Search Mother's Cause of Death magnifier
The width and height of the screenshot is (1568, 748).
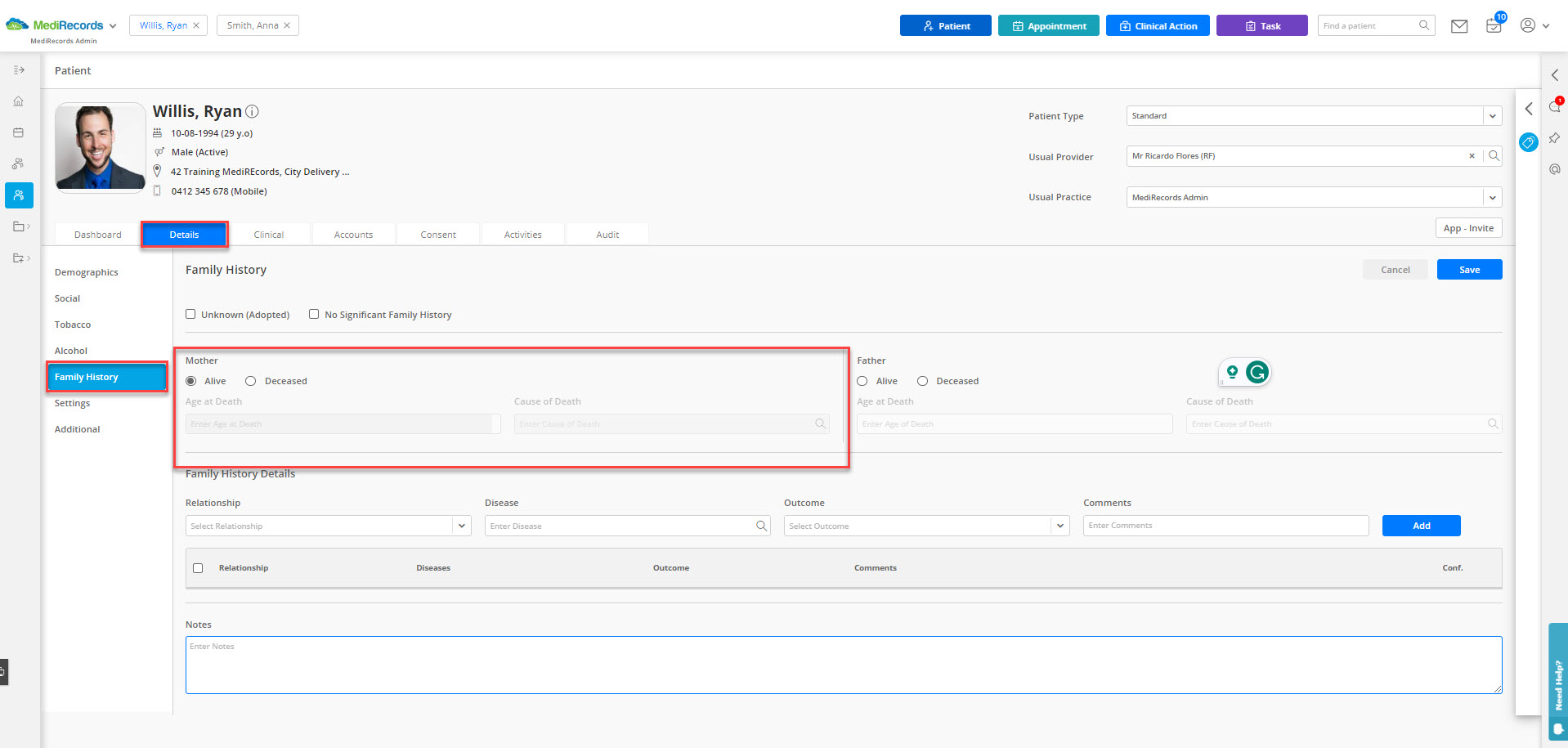(820, 423)
